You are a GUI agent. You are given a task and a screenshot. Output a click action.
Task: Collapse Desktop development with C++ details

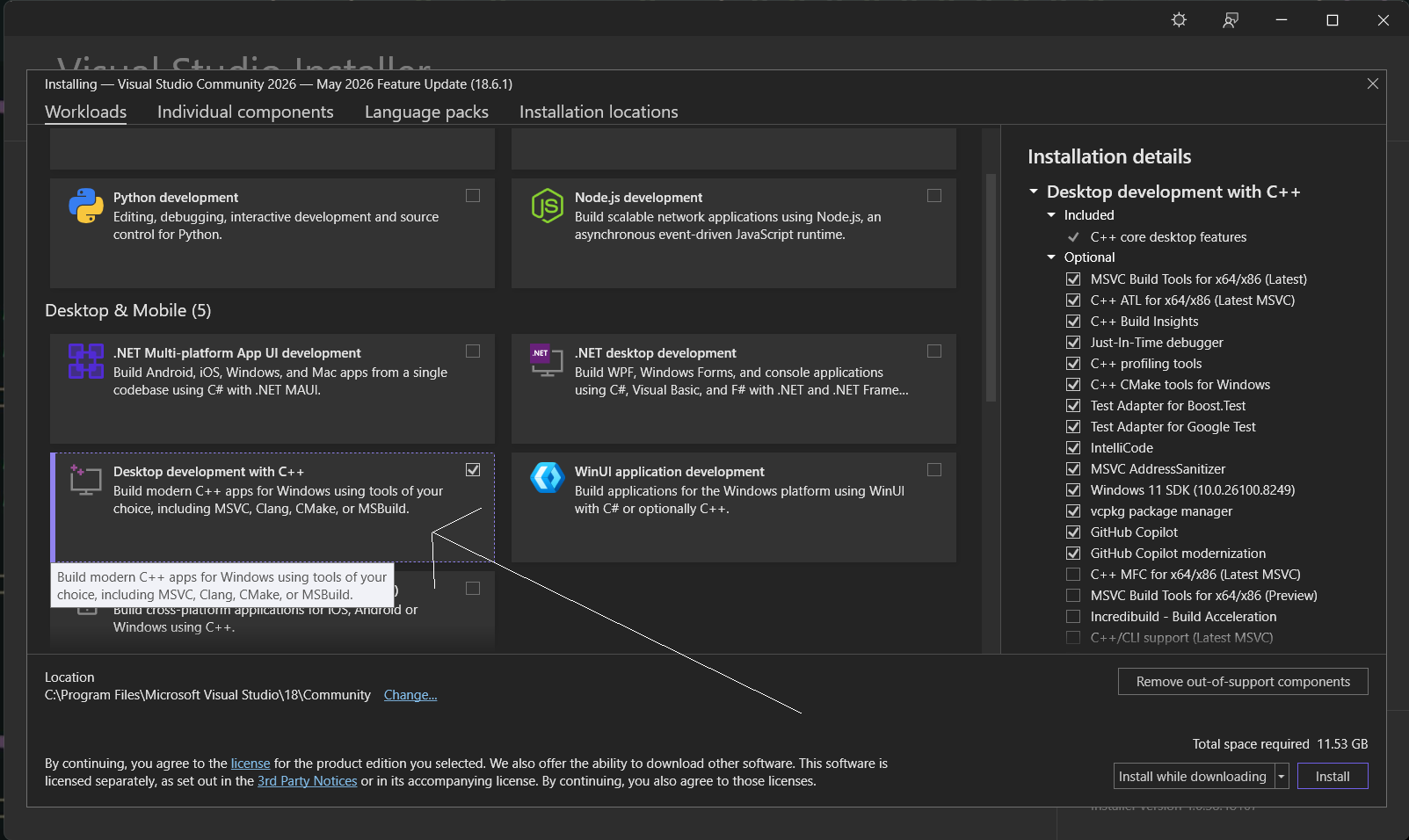1034,192
